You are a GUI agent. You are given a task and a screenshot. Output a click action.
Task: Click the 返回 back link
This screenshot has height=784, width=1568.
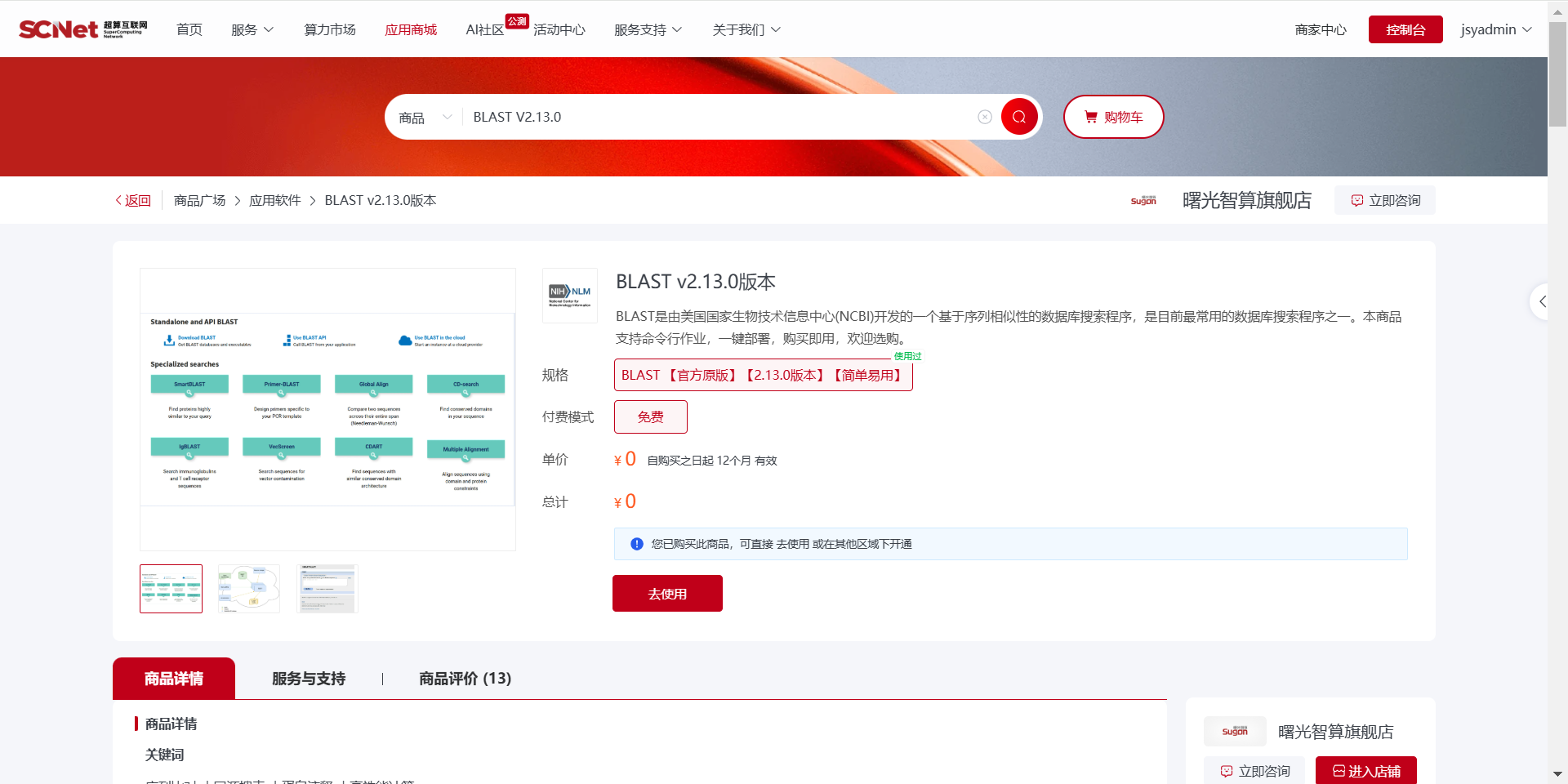tap(133, 200)
